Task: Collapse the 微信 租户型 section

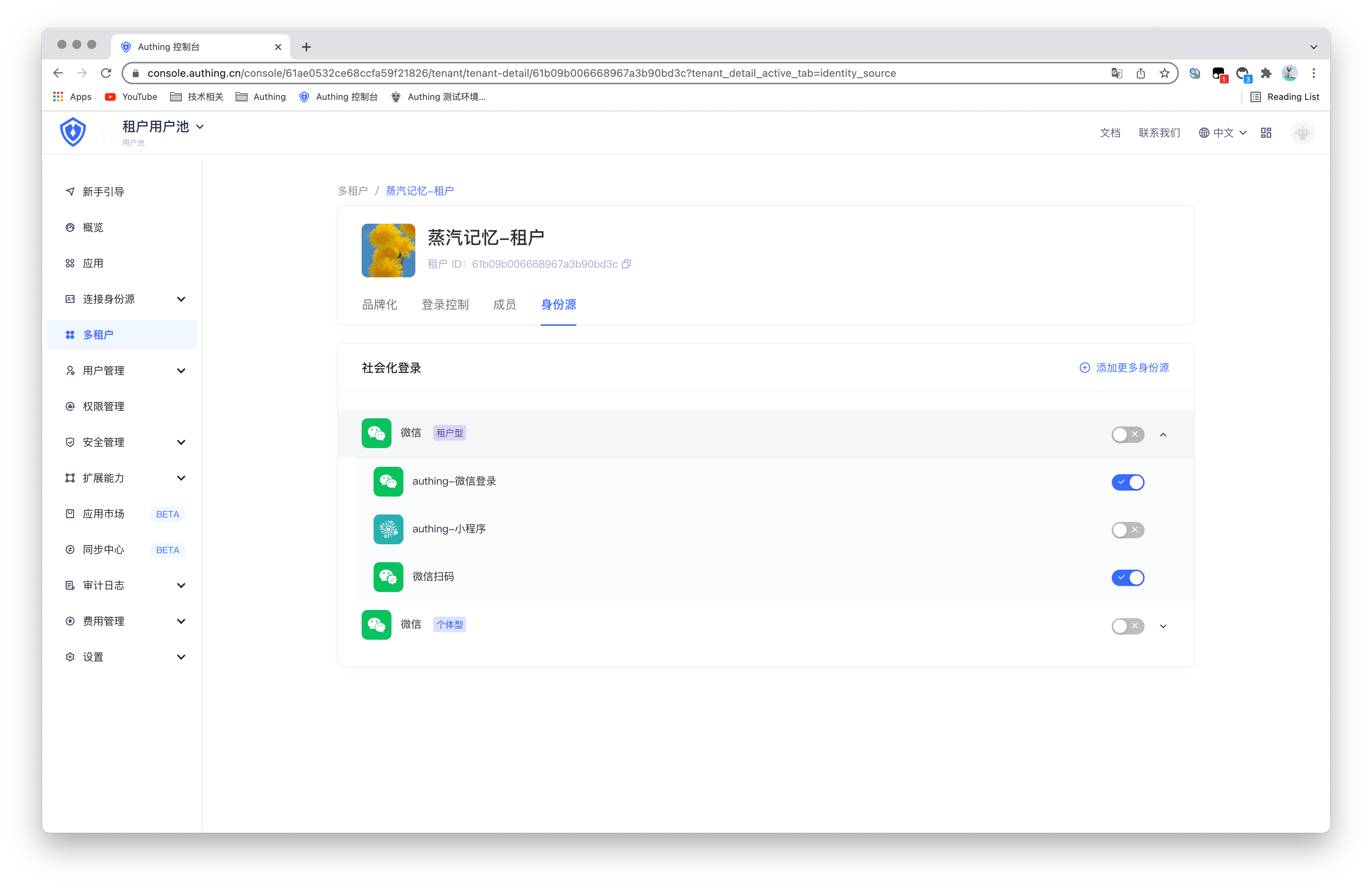Action: point(1163,434)
